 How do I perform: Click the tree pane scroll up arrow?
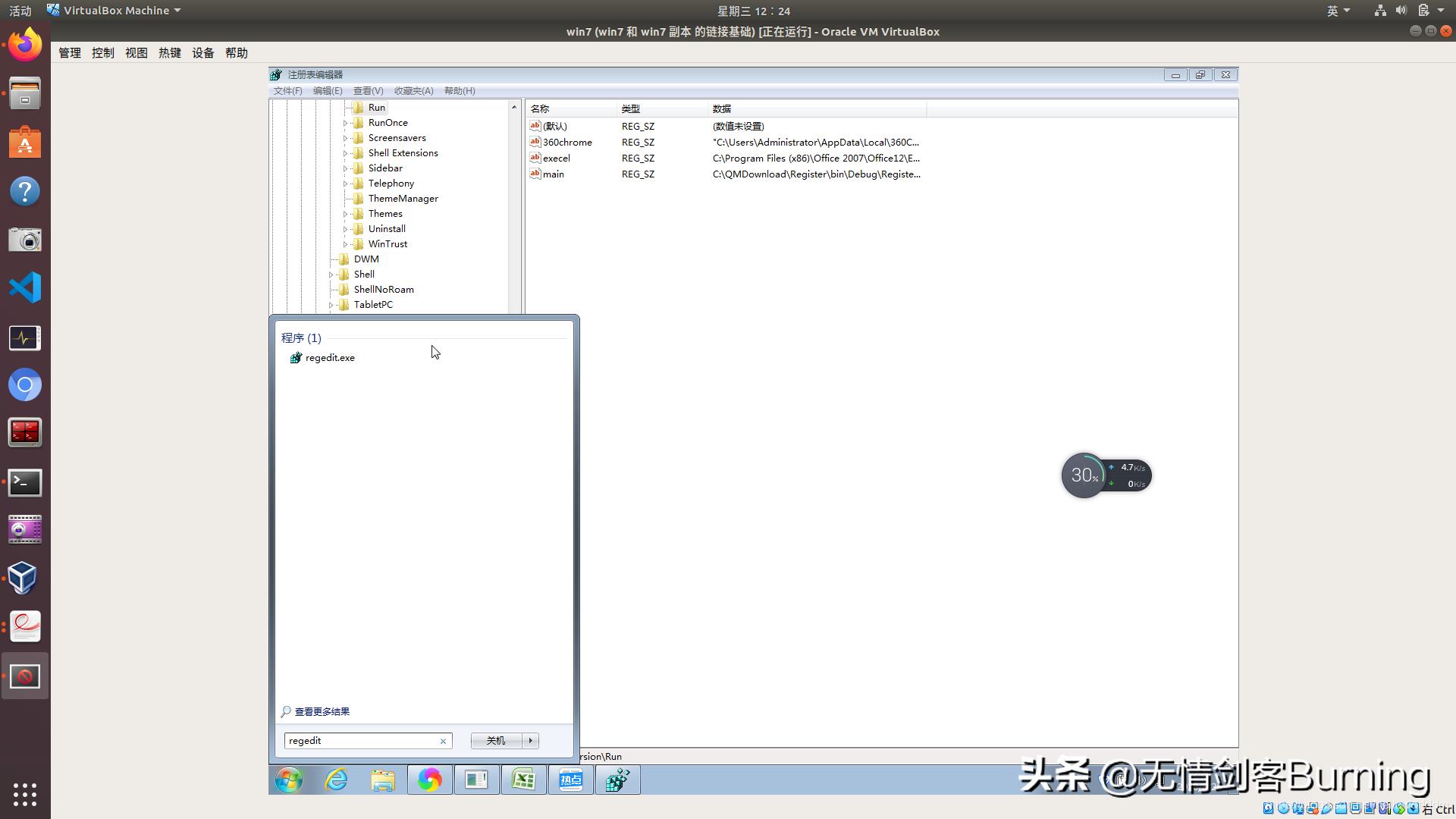point(514,107)
